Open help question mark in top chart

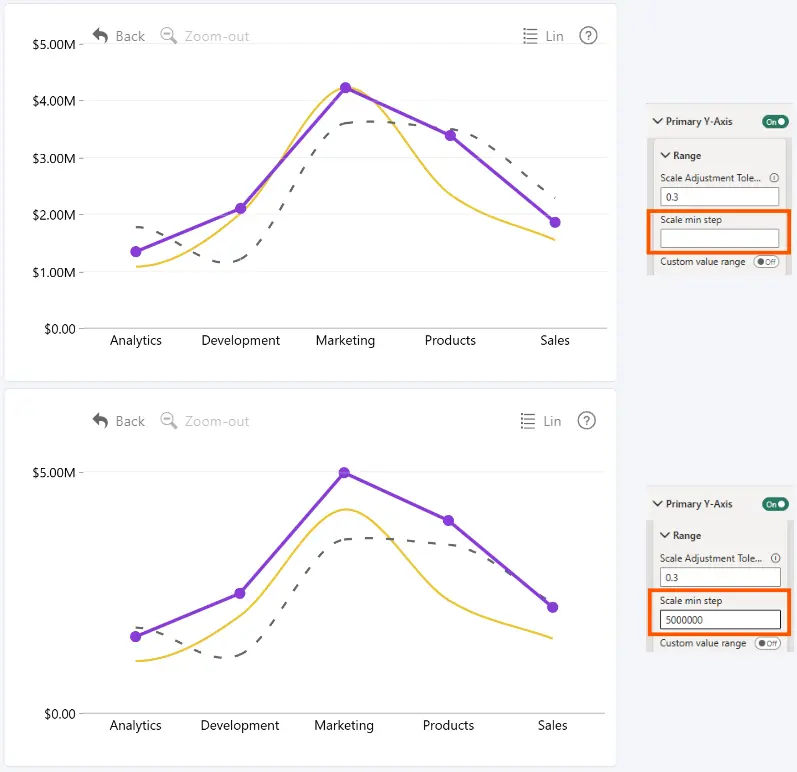click(x=588, y=36)
